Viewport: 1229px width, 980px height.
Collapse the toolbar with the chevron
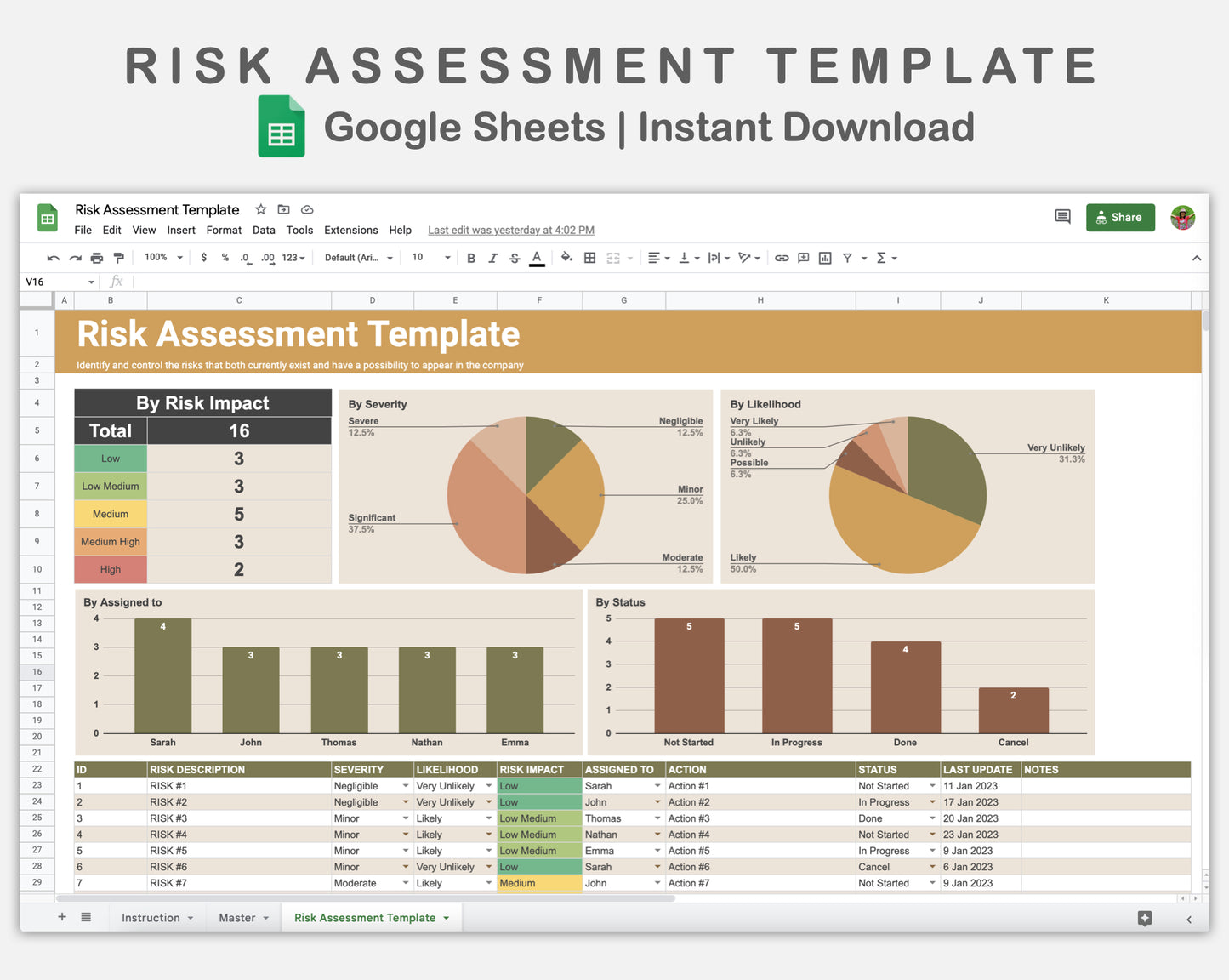tap(1197, 258)
